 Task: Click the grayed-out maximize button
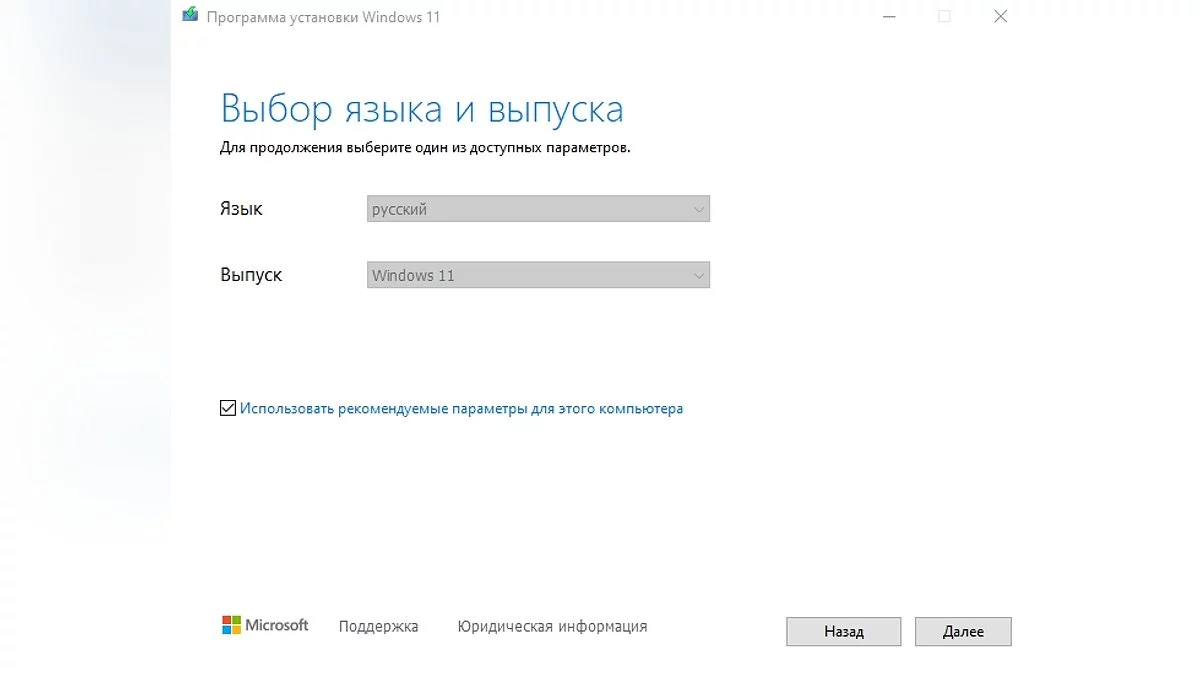944,17
